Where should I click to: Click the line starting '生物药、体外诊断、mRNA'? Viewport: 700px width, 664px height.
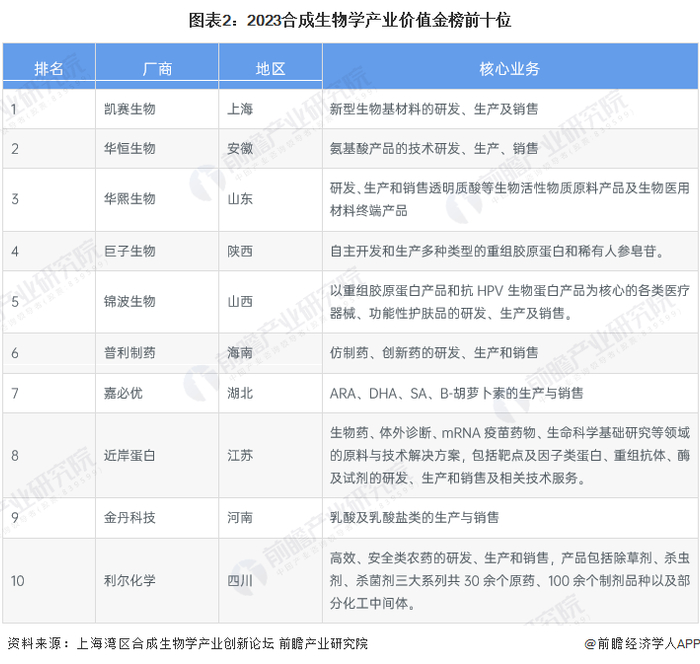pyautogui.click(x=510, y=433)
